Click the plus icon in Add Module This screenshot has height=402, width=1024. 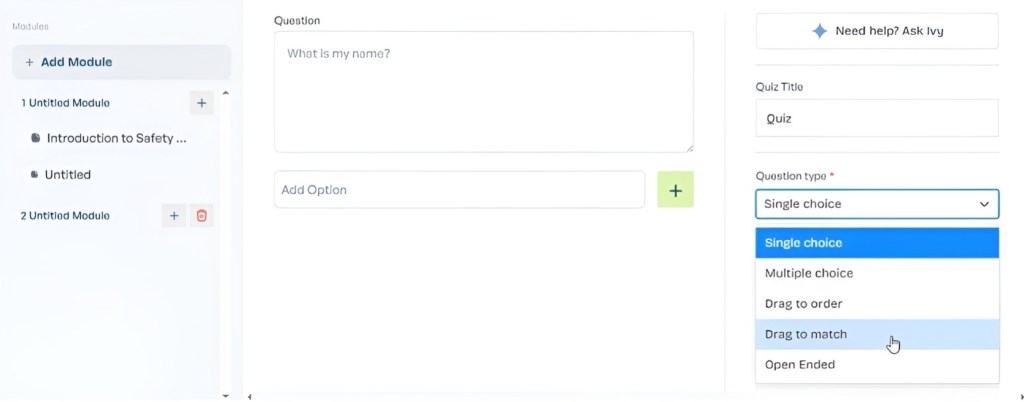[x=29, y=62]
